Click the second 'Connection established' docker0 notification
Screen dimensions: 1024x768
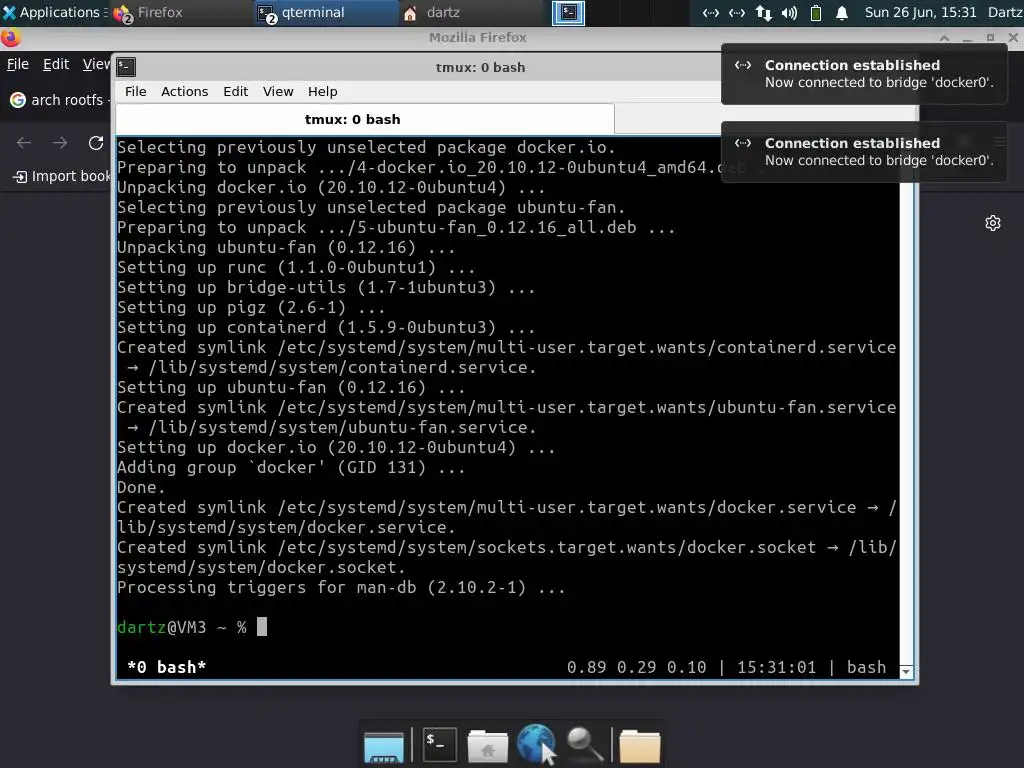[865, 152]
